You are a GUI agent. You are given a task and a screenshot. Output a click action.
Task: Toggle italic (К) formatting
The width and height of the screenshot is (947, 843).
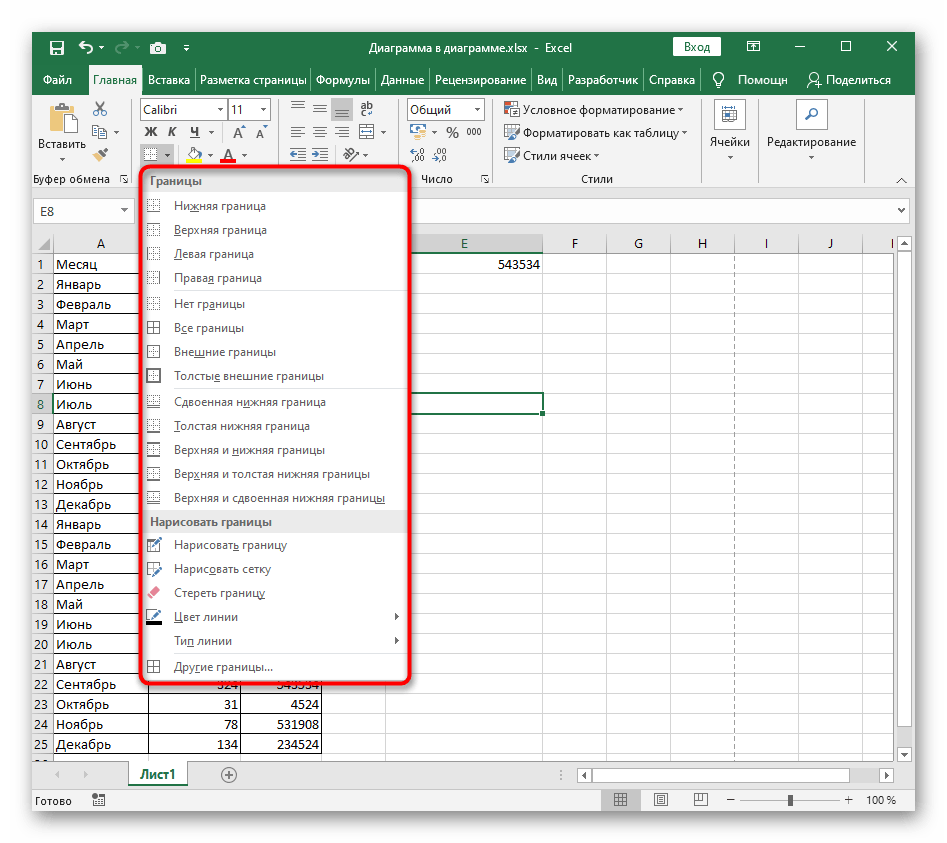pos(172,132)
